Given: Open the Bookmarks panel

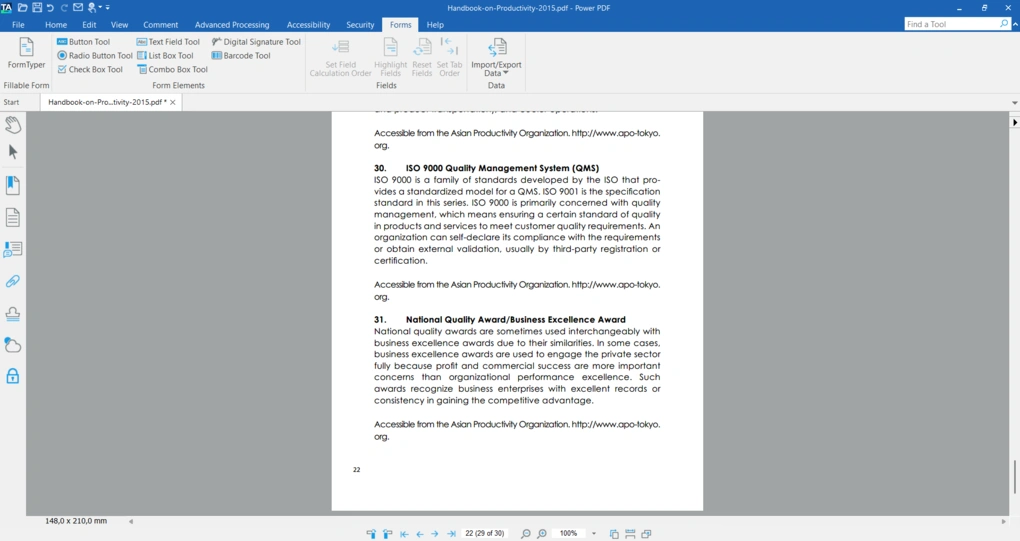Looking at the screenshot, I should pos(12,185).
